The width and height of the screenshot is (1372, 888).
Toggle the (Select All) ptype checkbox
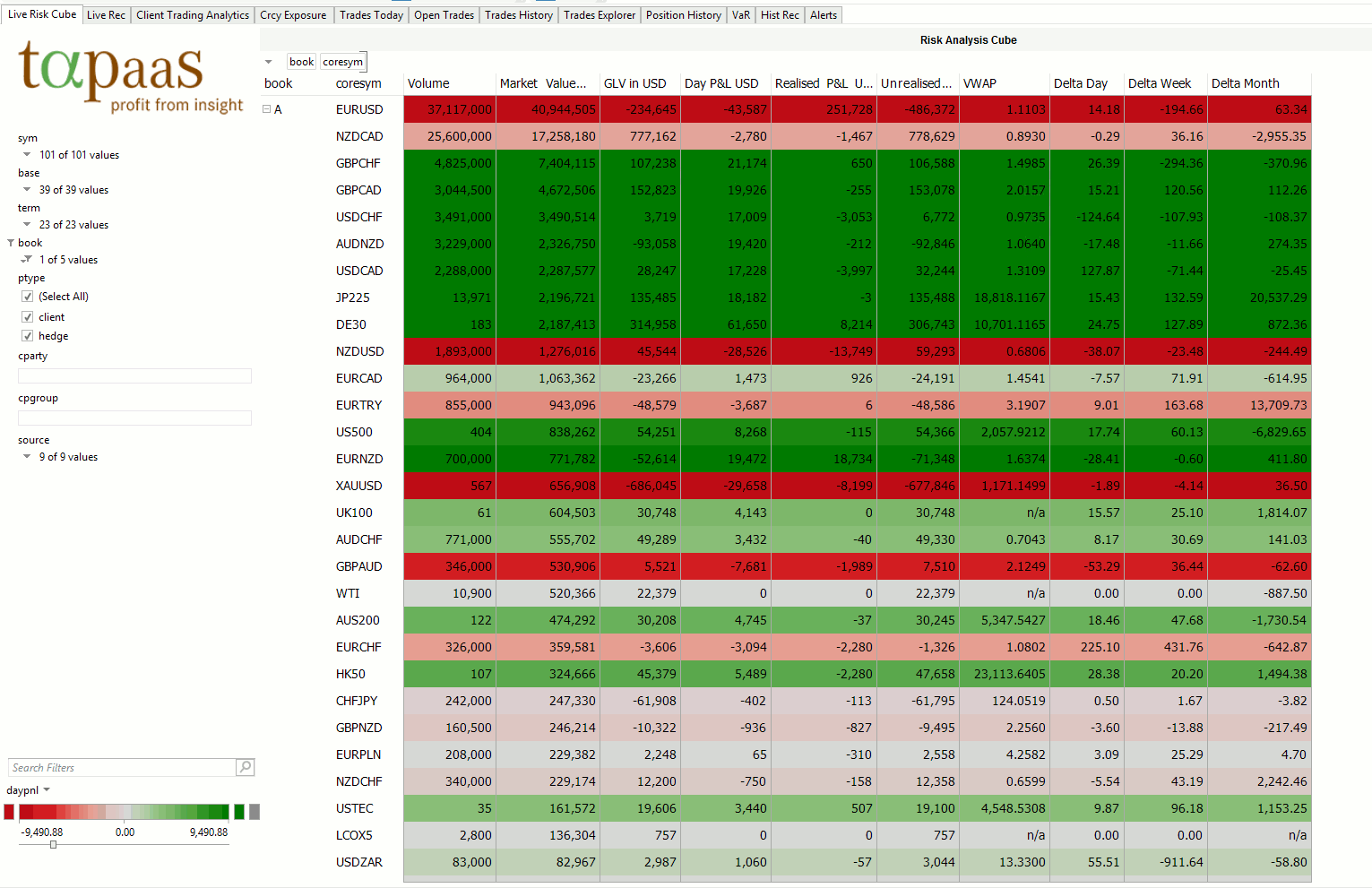[x=28, y=297]
